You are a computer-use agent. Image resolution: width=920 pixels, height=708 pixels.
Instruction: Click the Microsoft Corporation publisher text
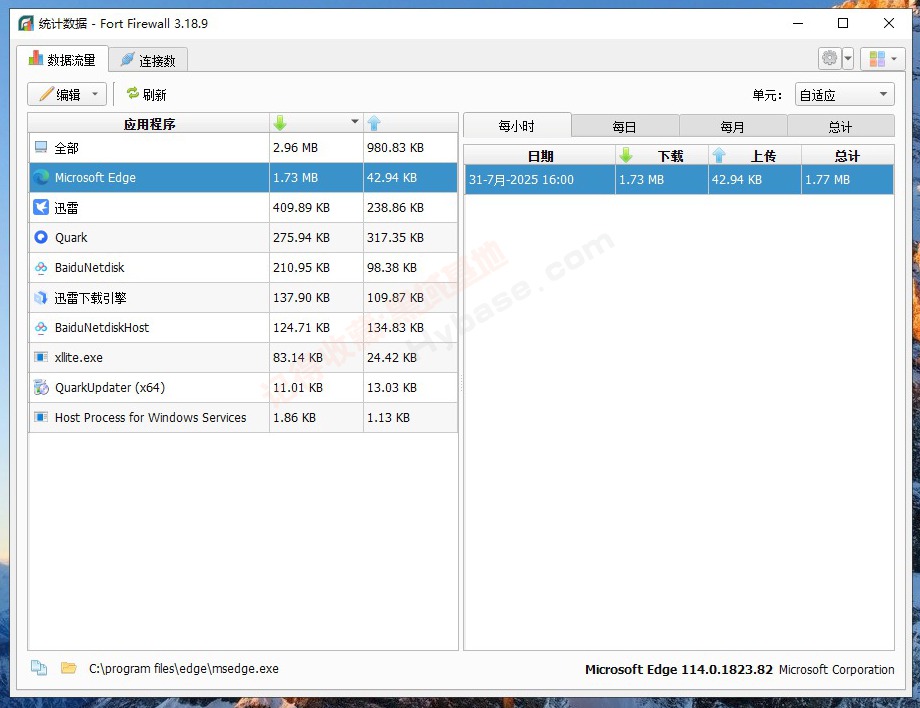pos(836,669)
